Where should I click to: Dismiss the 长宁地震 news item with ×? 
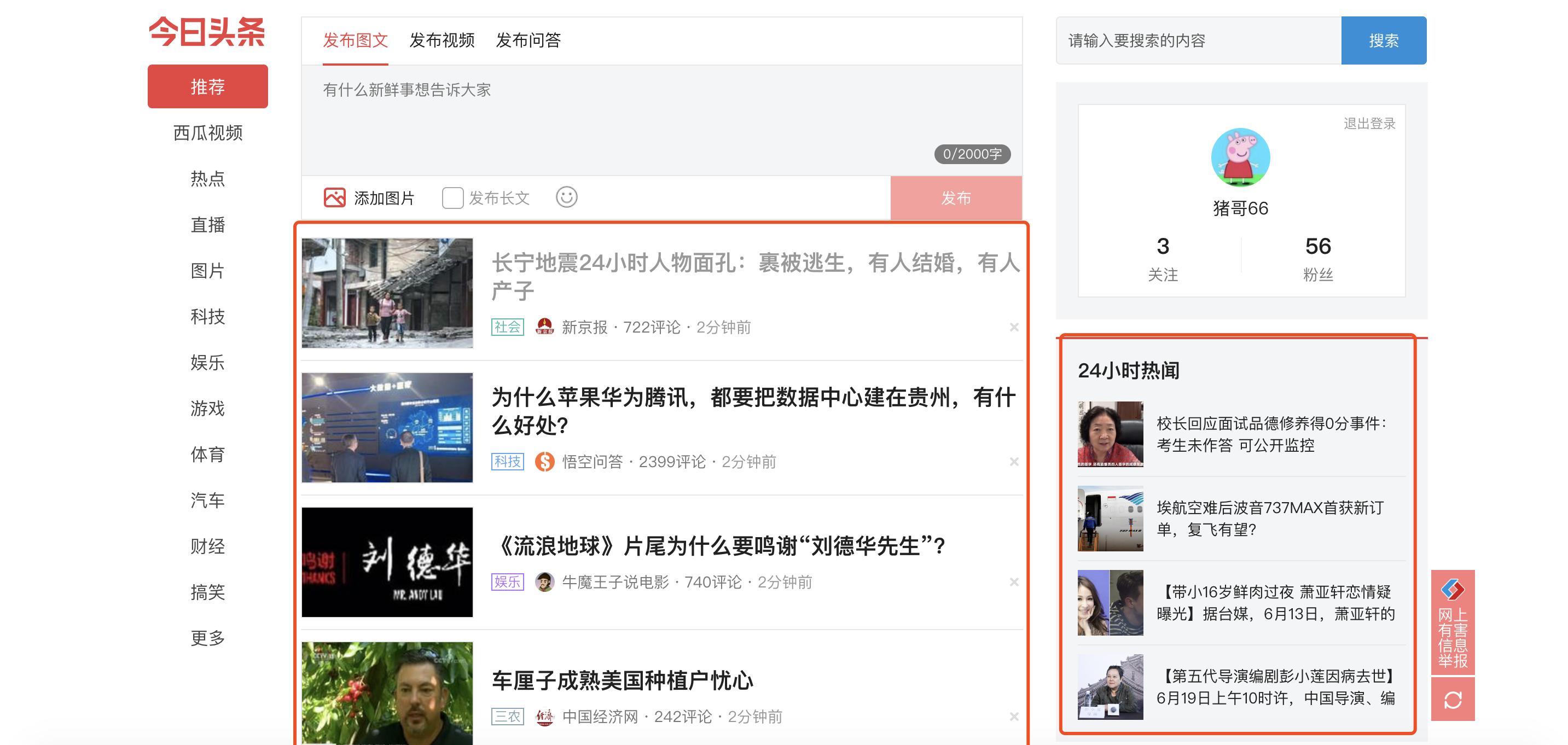click(1014, 327)
